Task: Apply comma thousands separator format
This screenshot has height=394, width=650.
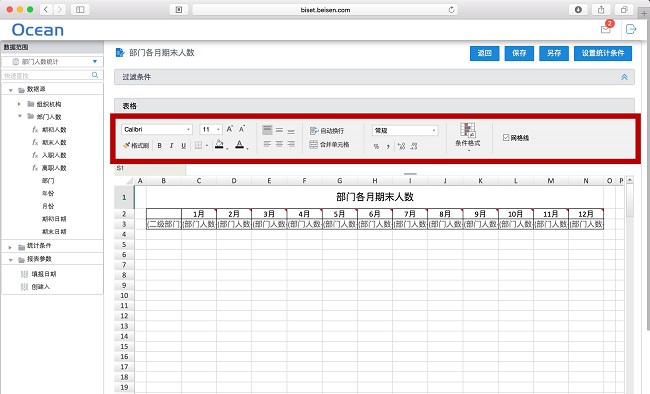Action: point(388,146)
